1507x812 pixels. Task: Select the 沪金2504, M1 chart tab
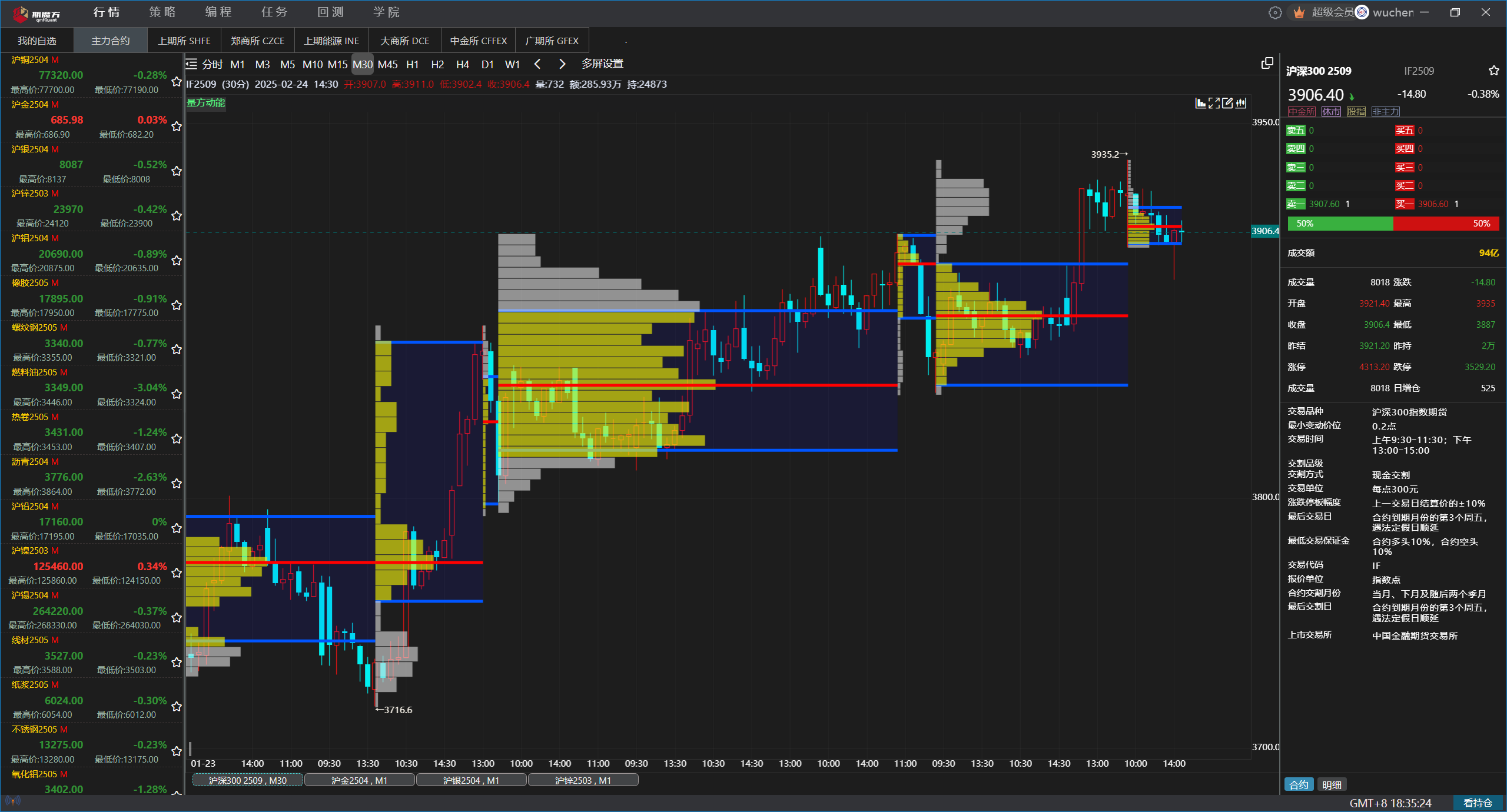pos(359,780)
